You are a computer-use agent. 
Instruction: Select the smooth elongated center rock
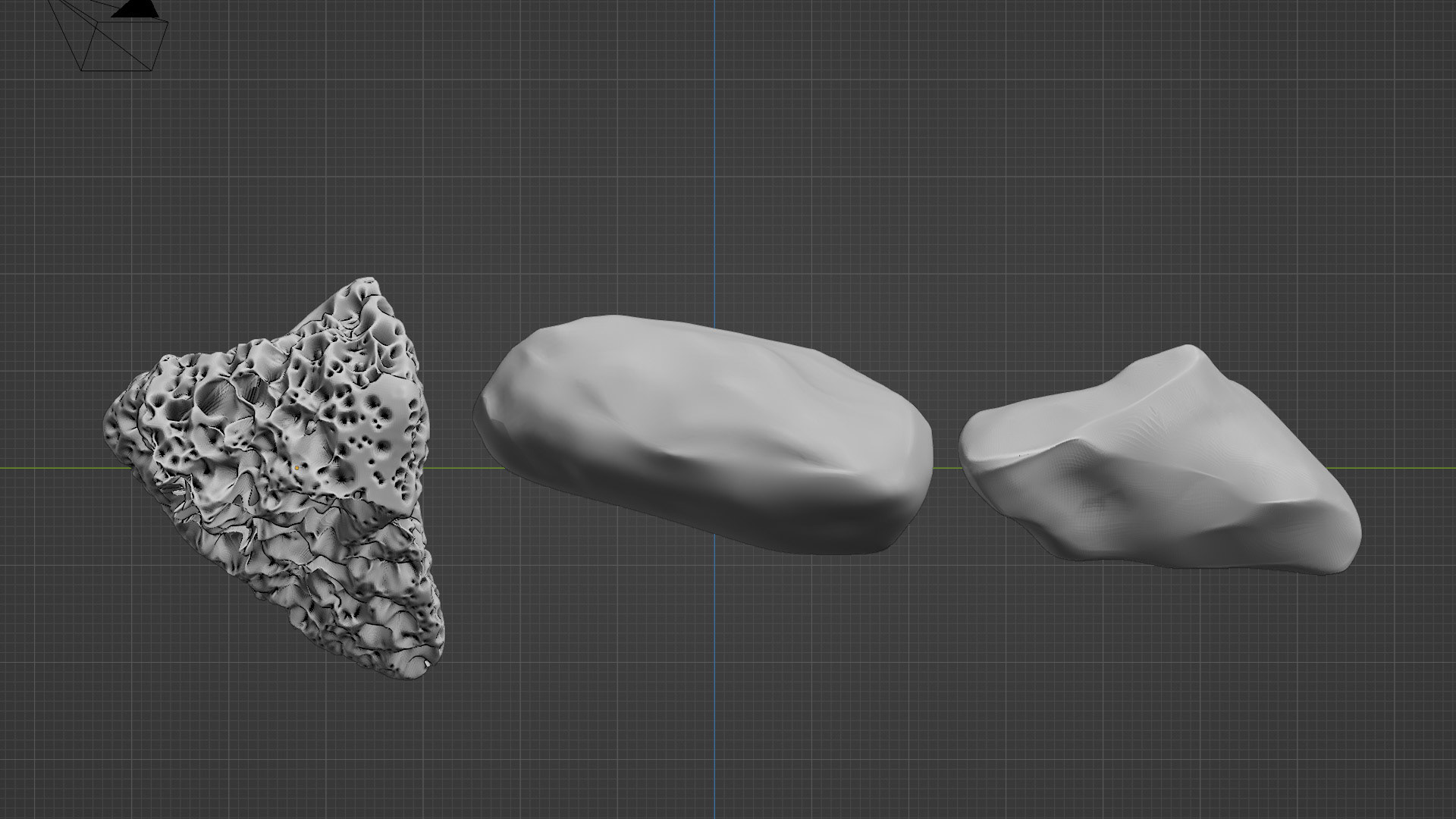682,409
